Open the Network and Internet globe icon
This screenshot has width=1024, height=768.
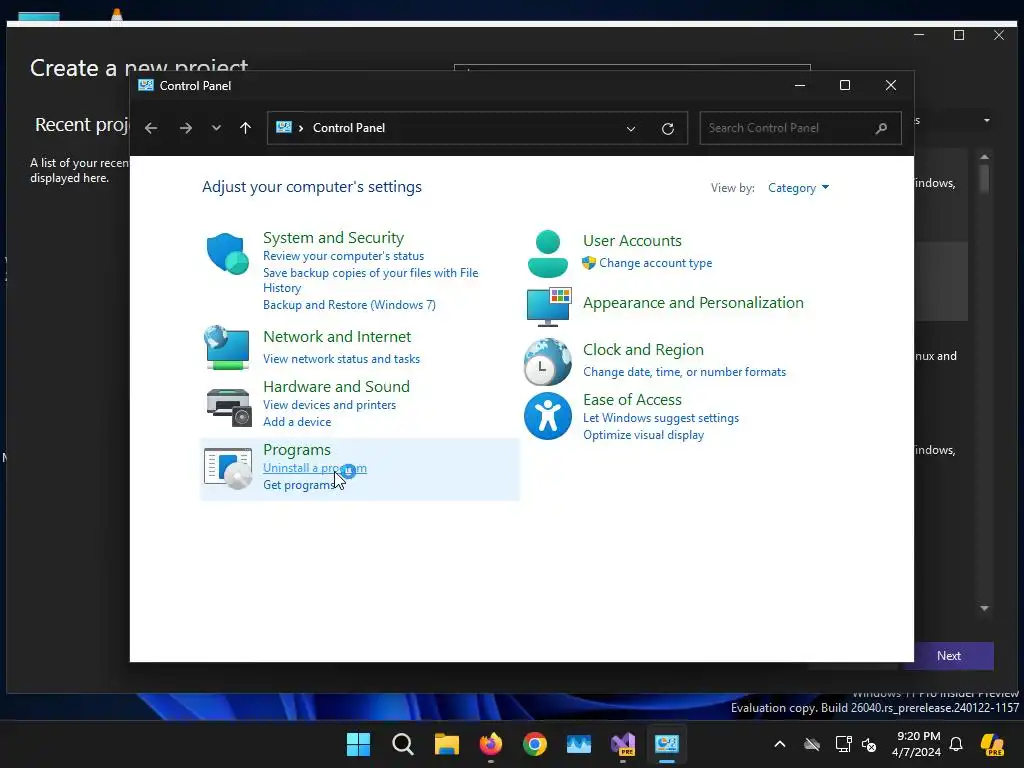[x=226, y=348]
